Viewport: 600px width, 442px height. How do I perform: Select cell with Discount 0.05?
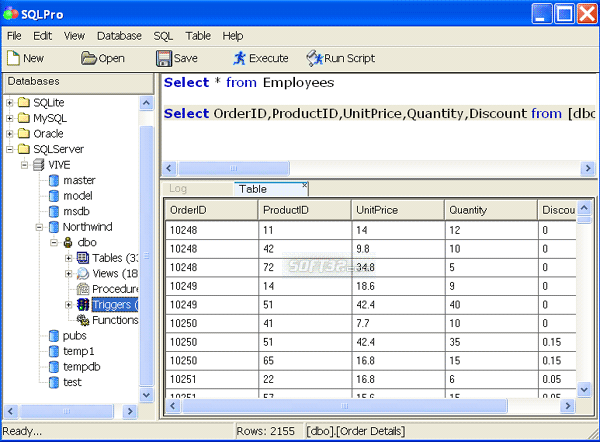point(559,379)
